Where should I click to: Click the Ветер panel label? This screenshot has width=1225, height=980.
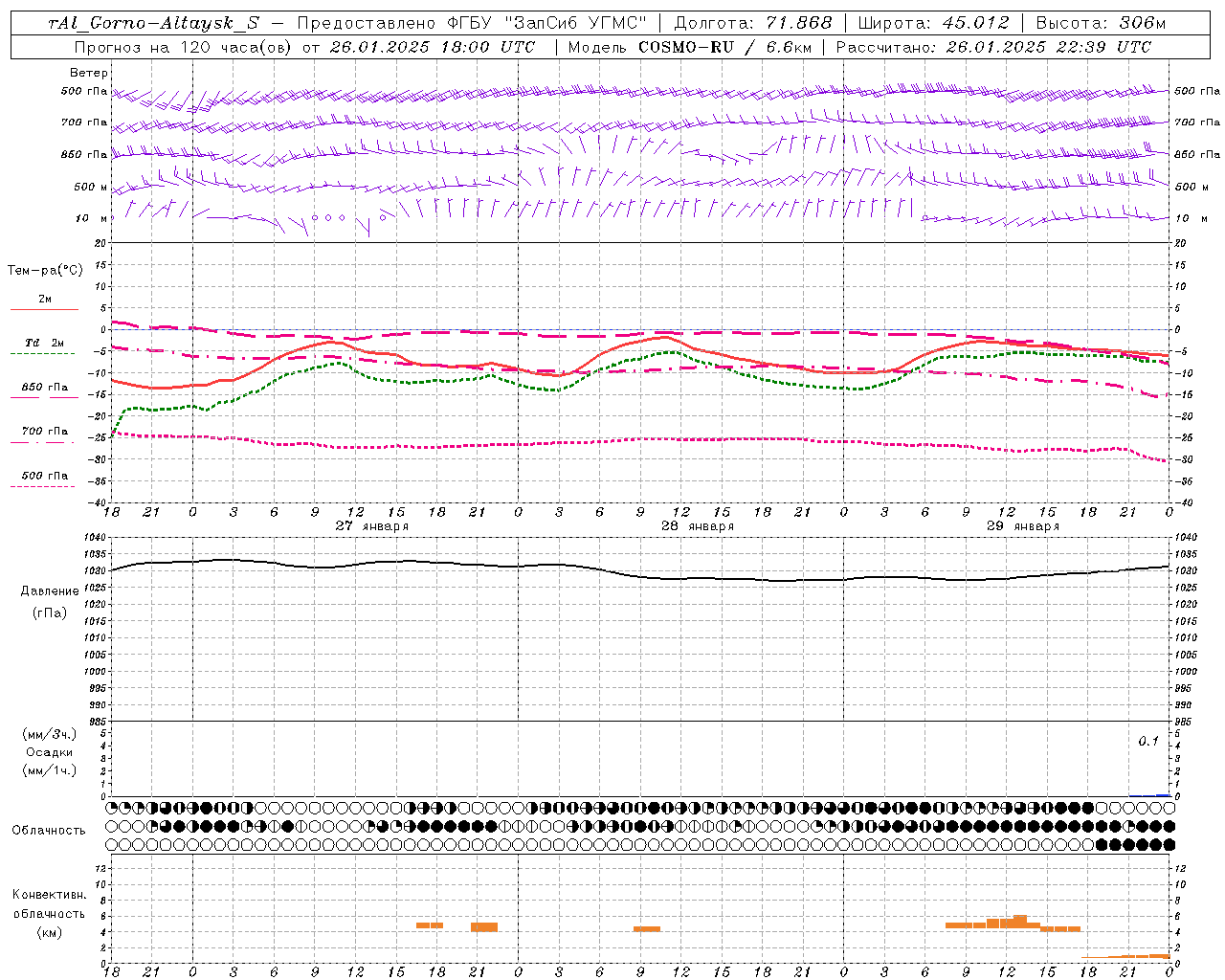[89, 73]
